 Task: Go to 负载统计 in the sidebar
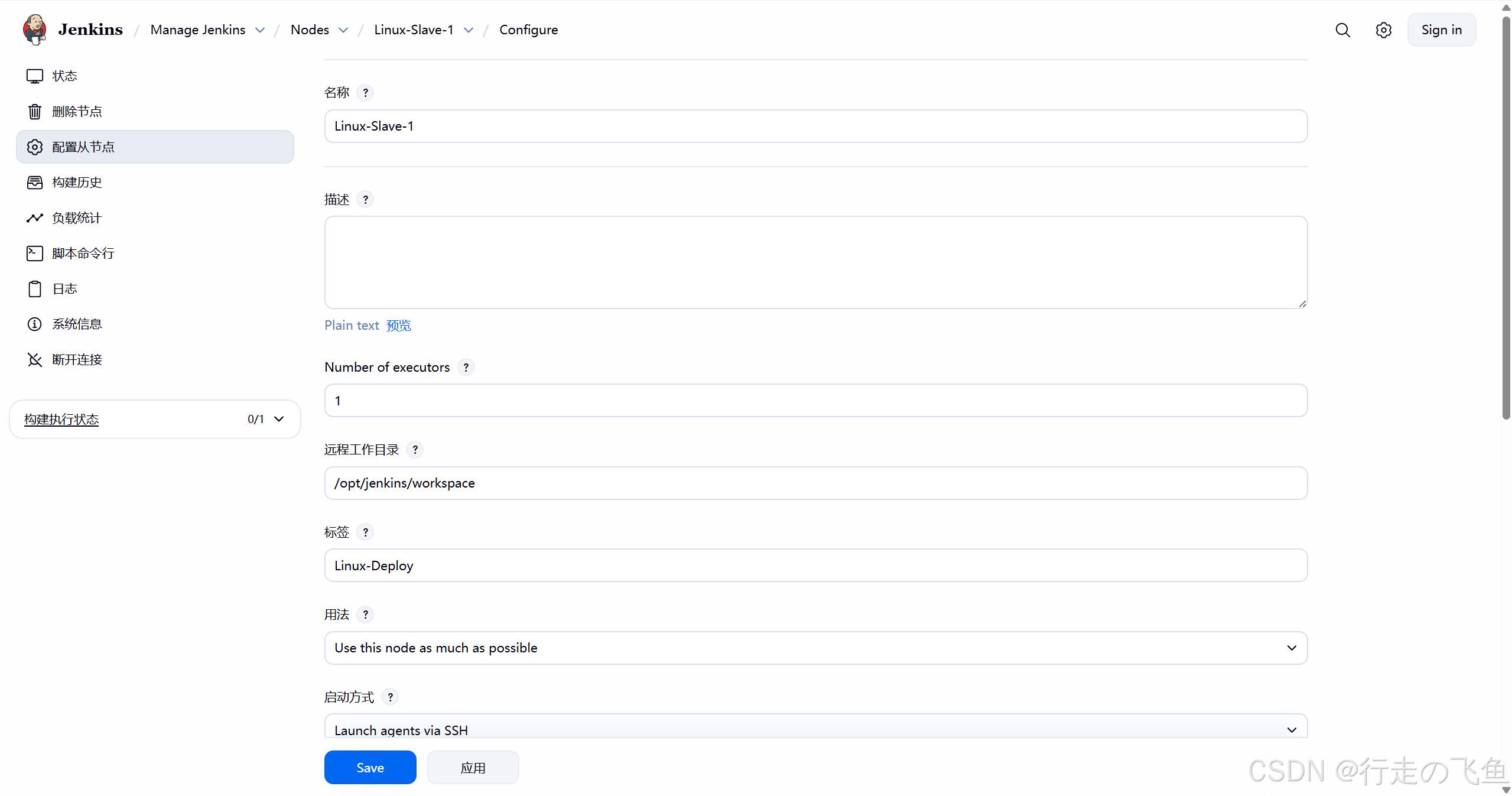point(155,218)
